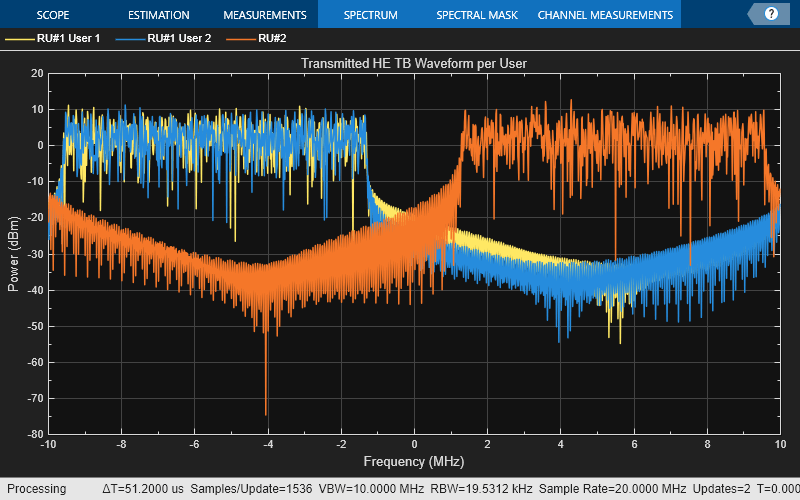Image resolution: width=800 pixels, height=500 pixels.
Task: Click the 10 tick label on frequency axis
Action: click(780, 444)
